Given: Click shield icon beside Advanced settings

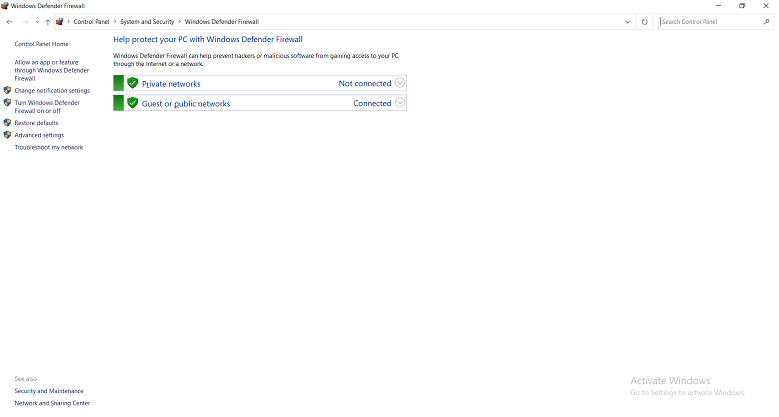Looking at the screenshot, I should (x=7, y=135).
